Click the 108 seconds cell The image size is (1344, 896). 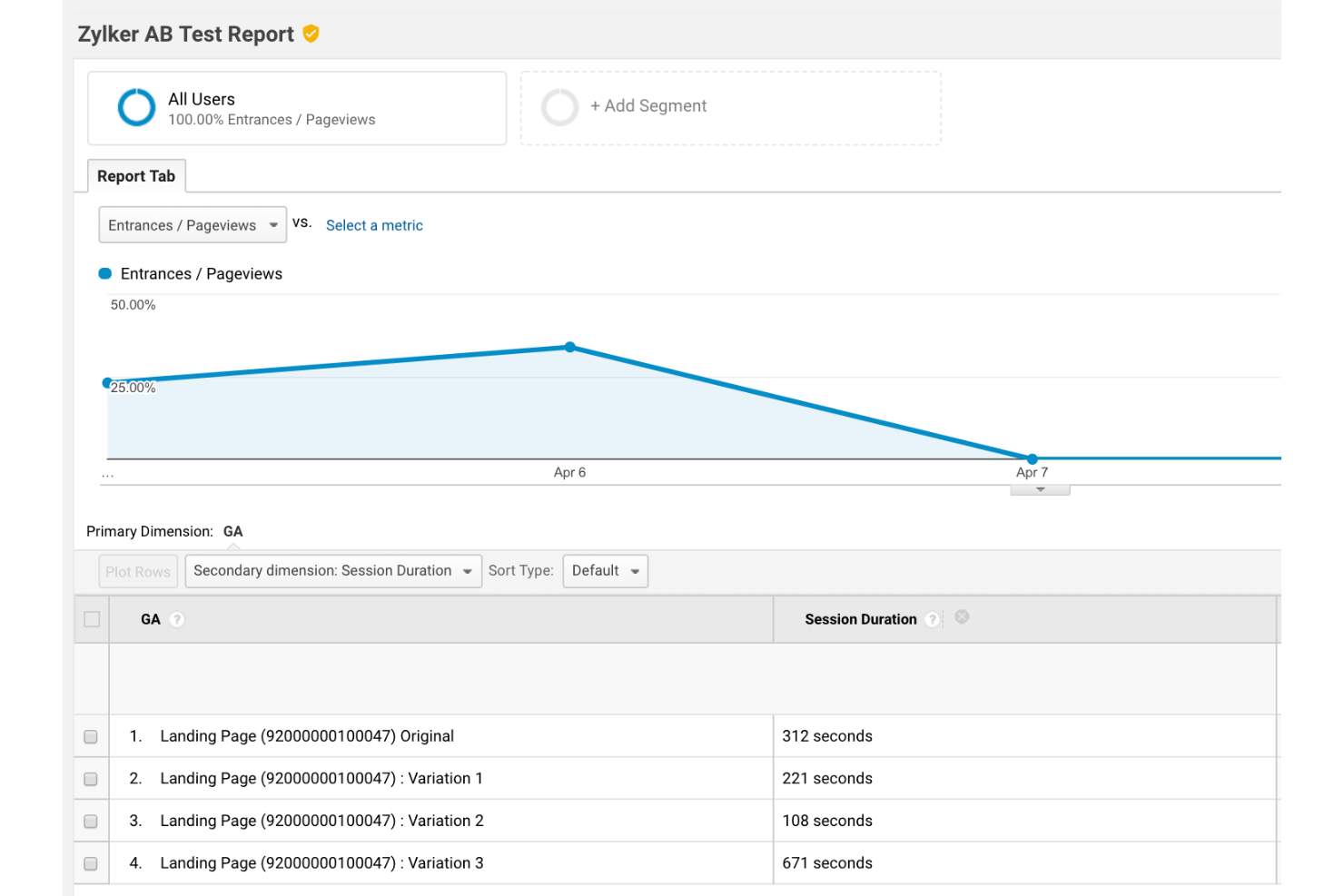pyautogui.click(x=827, y=822)
